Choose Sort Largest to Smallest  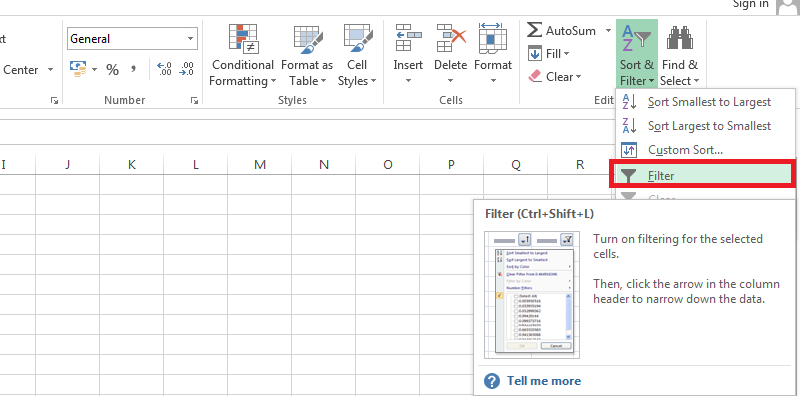click(706, 126)
